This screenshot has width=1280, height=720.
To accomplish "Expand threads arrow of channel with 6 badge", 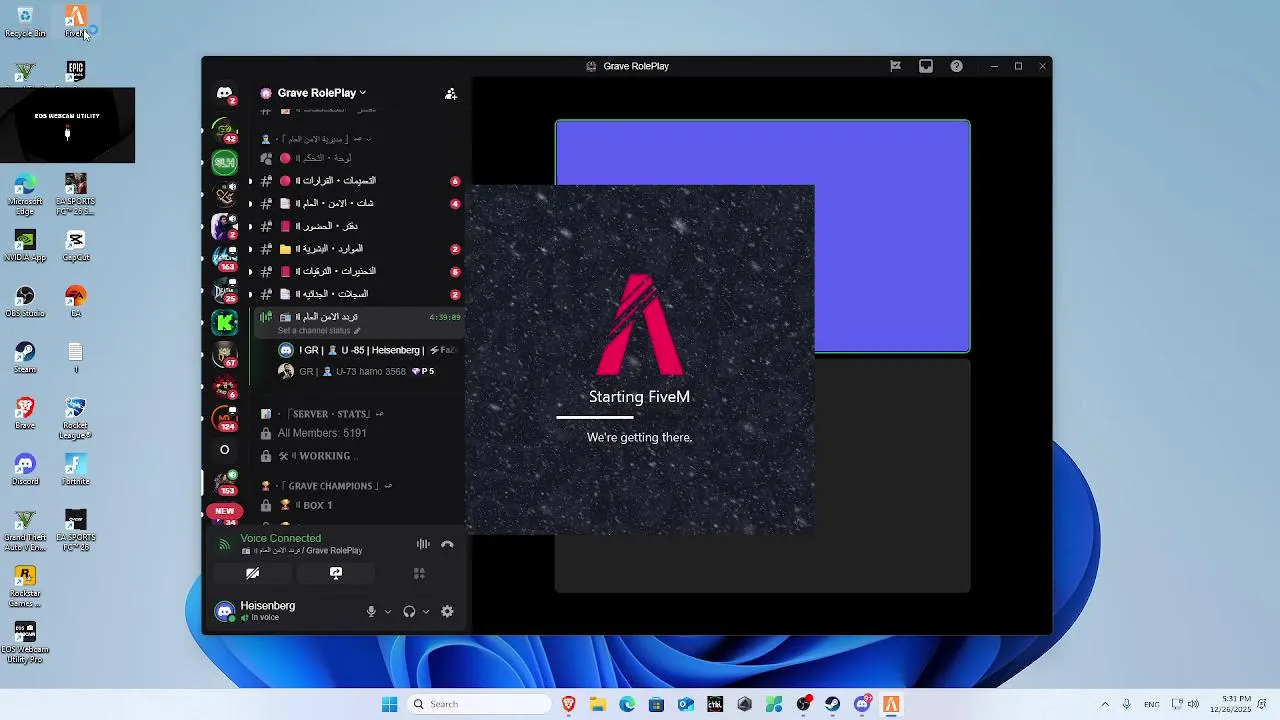I will point(250,181).
